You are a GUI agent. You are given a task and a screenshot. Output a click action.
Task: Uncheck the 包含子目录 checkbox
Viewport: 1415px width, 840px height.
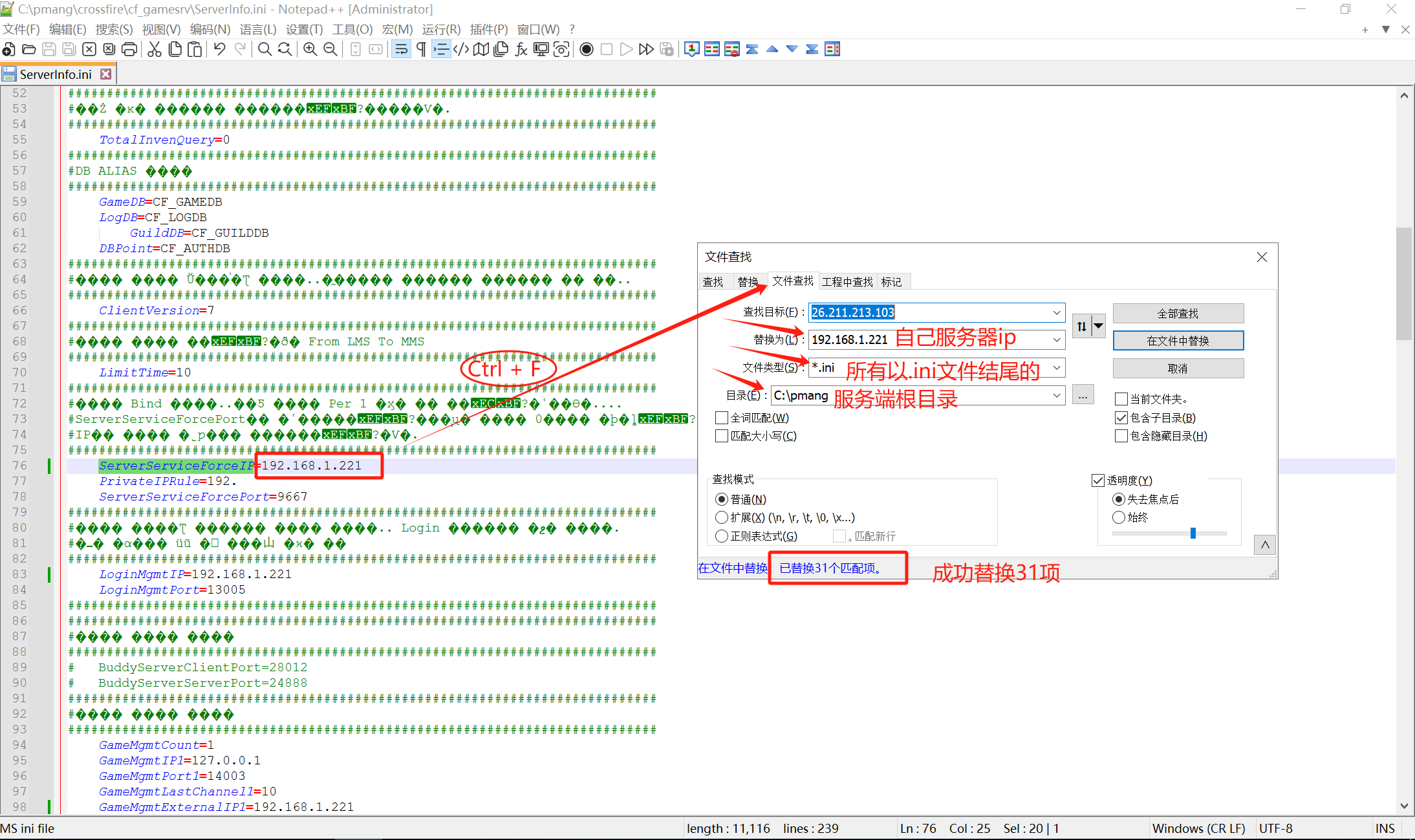point(1121,418)
